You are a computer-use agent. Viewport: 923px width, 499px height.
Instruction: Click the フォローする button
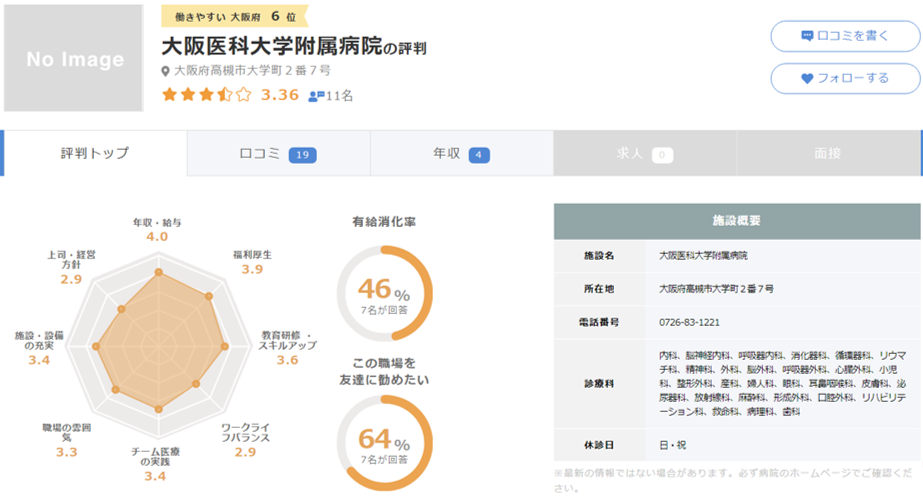pyautogui.click(x=845, y=78)
